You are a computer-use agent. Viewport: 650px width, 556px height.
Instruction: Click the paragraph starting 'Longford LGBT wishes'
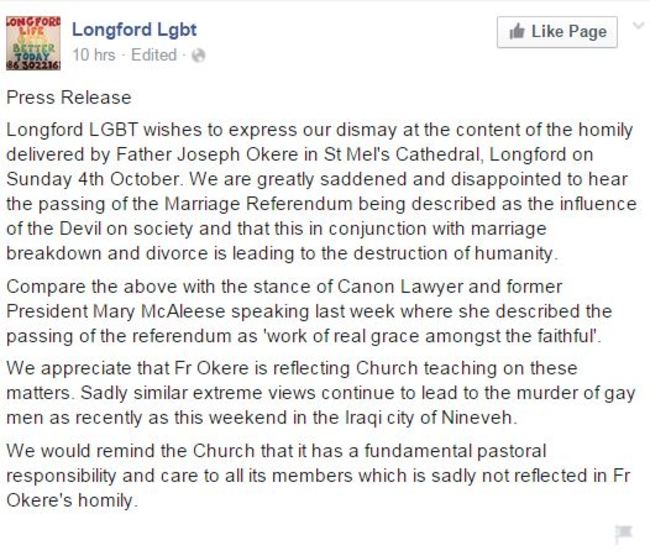[320, 188]
